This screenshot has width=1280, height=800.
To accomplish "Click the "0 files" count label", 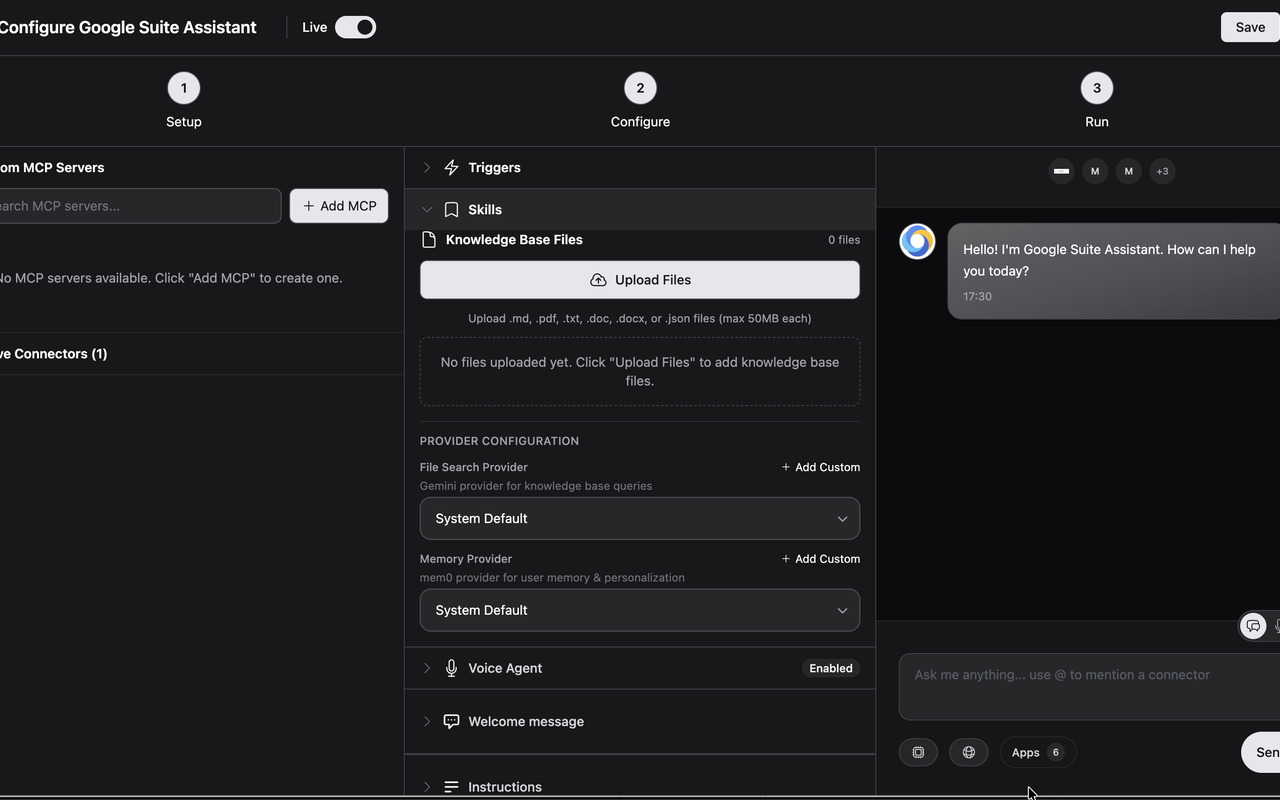I will (844, 240).
